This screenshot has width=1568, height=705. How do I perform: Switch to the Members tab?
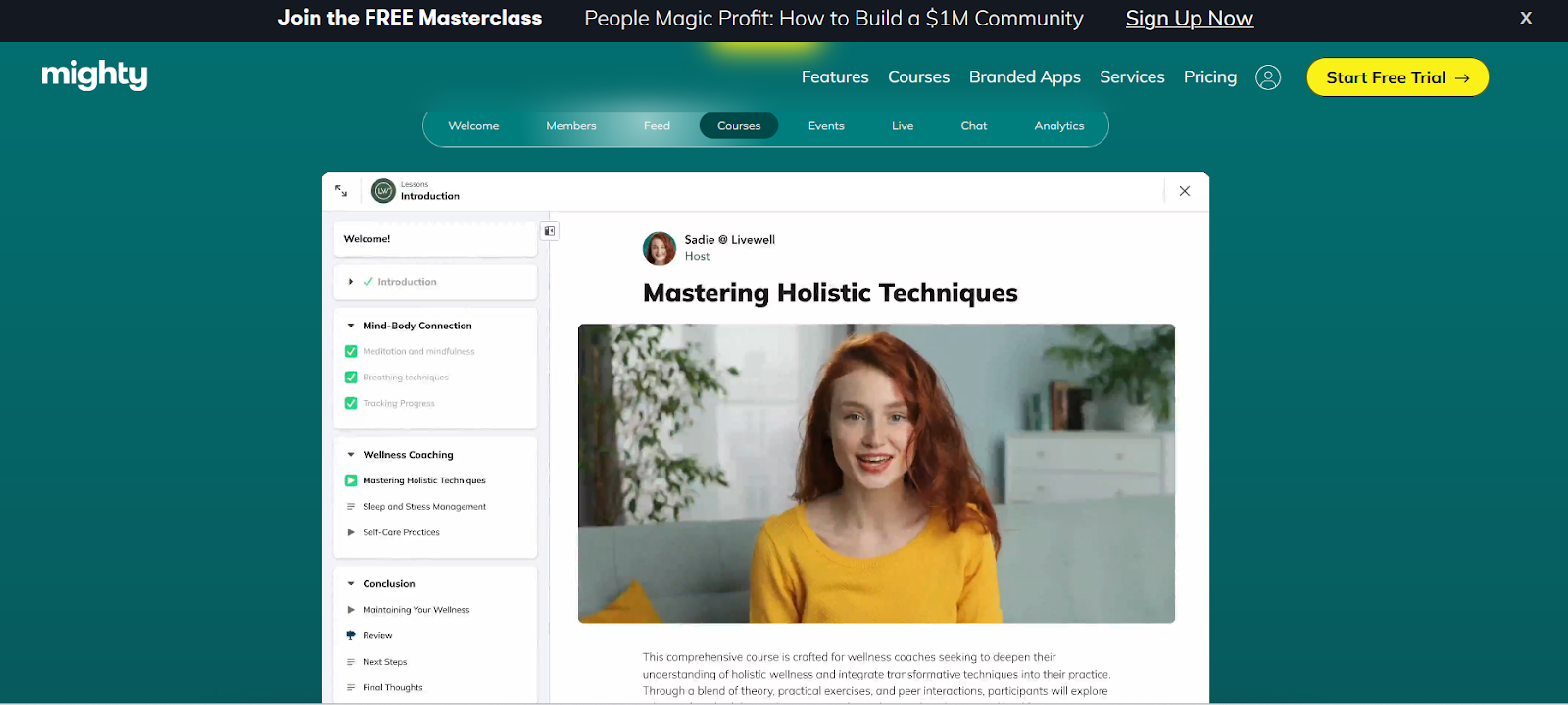pyautogui.click(x=571, y=126)
